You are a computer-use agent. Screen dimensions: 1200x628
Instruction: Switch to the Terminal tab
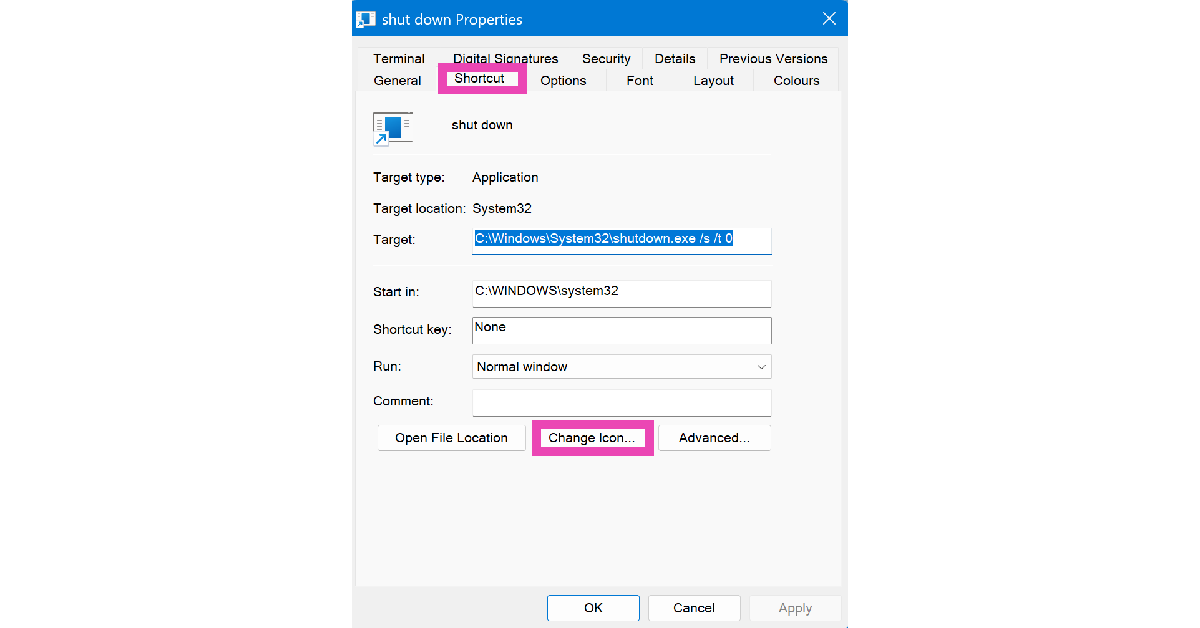(399, 59)
